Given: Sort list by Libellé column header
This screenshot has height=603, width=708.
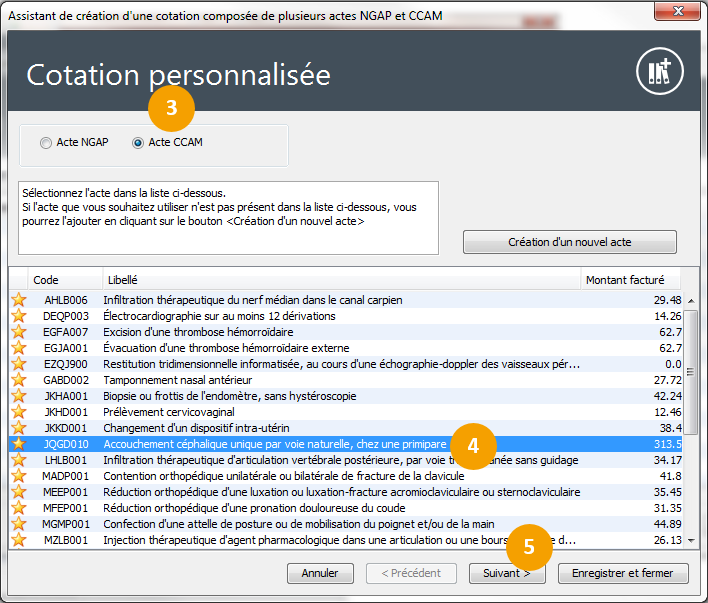Looking at the screenshot, I should pos(340,280).
